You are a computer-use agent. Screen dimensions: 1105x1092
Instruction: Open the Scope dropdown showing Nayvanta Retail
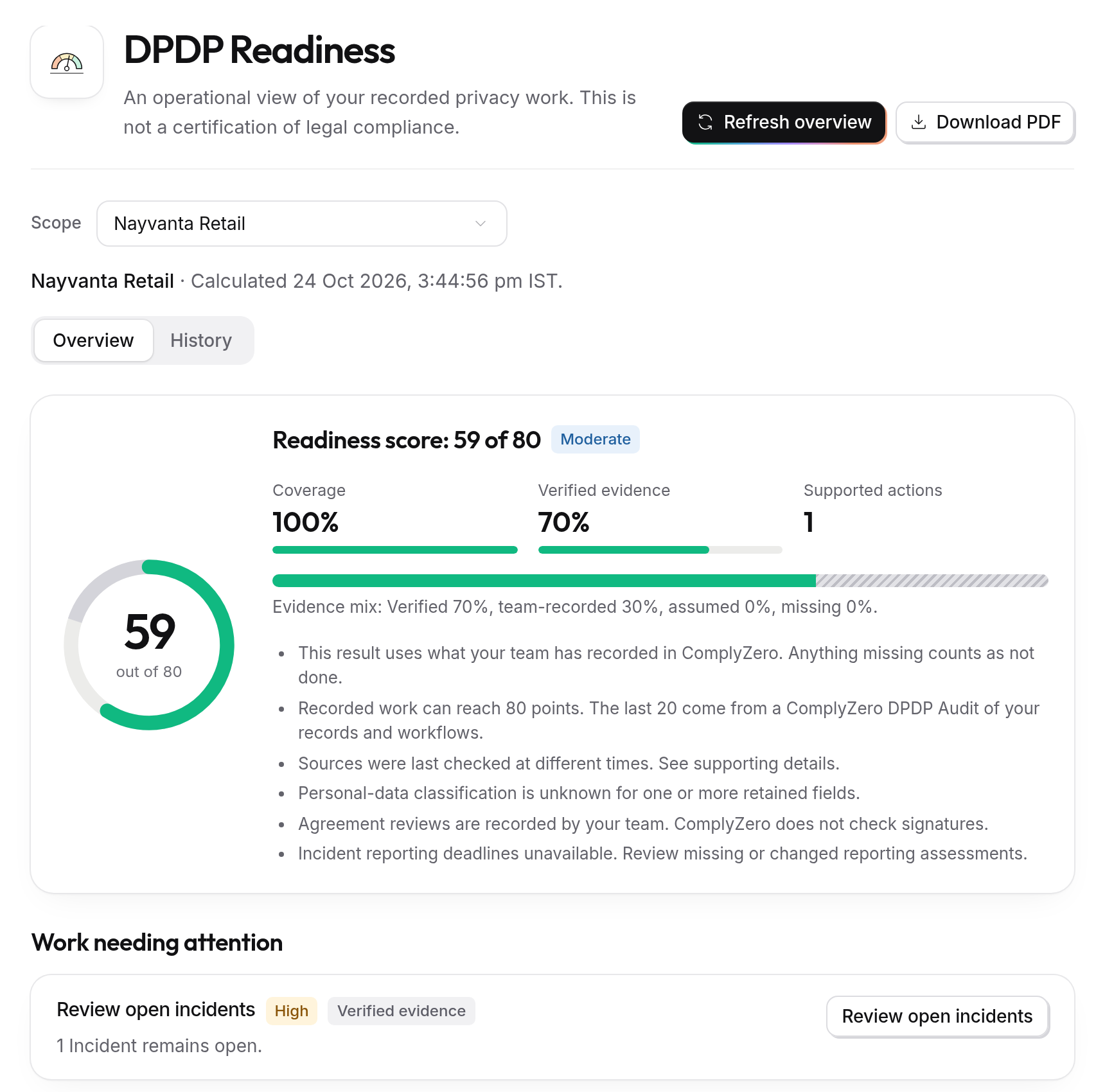(302, 224)
